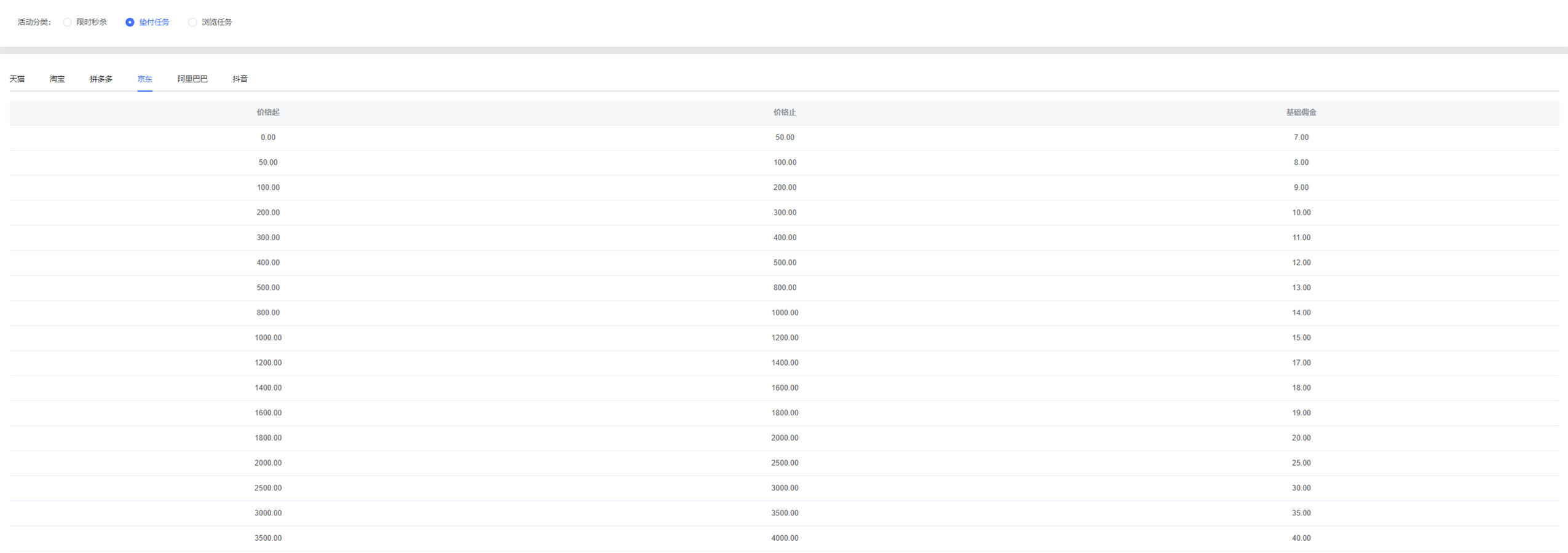This screenshot has width=1568, height=553.
Task: Select the 限时秒杀 radio button
Action: click(68, 22)
